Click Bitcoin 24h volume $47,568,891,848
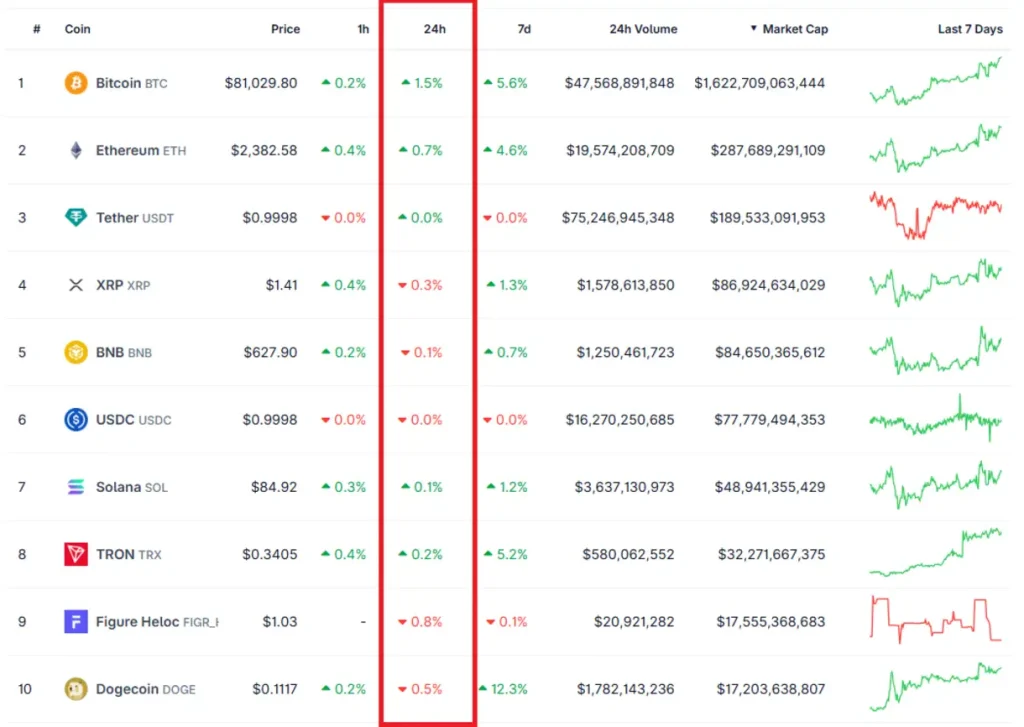 pos(619,83)
